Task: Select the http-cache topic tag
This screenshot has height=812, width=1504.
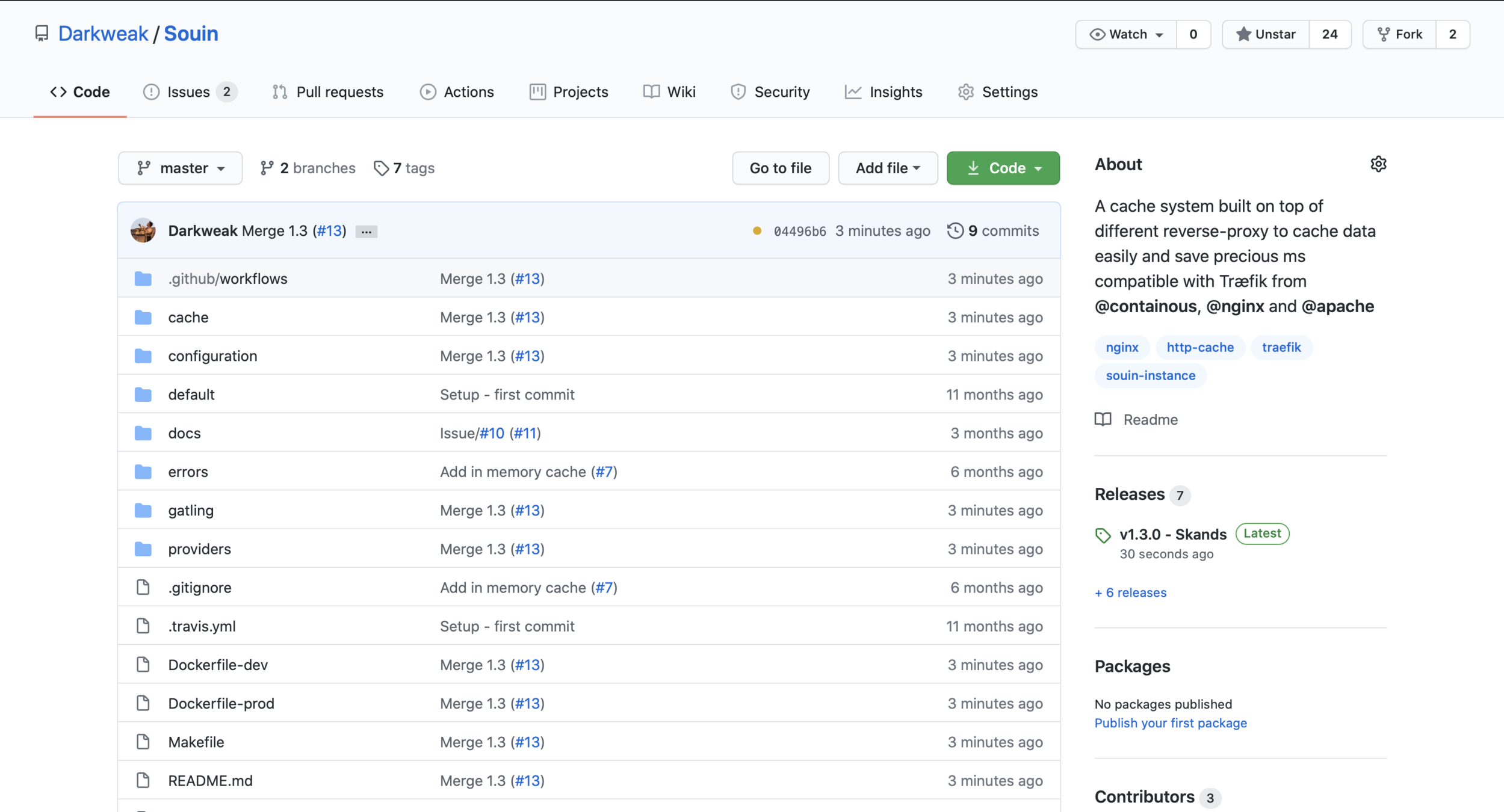Action: coord(1199,347)
